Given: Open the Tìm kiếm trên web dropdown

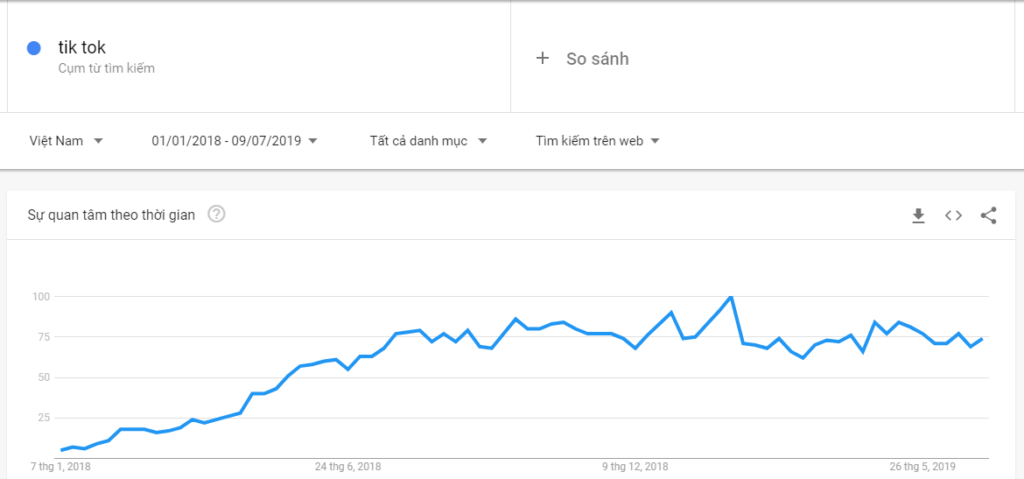Looking at the screenshot, I should point(598,140).
